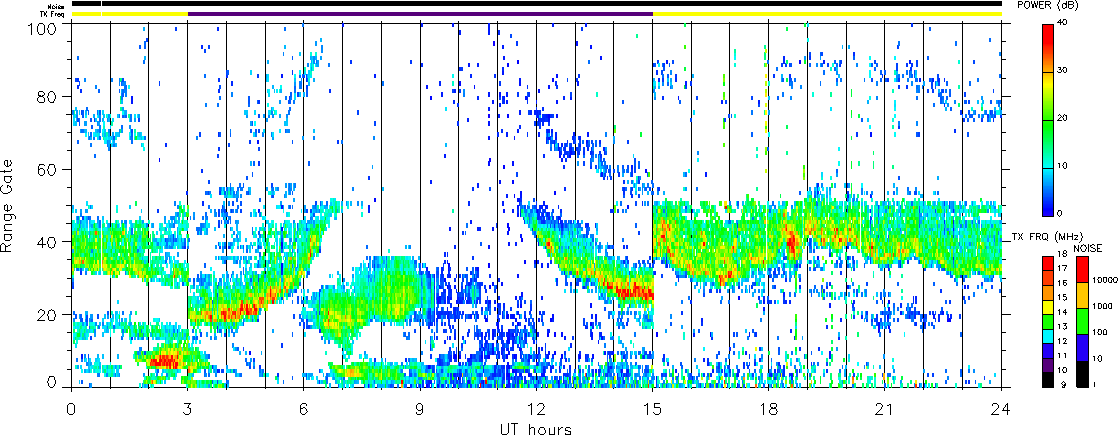Select the 'POWER (dB)' colorbar heading
This screenshot has height=435, width=1118.
[x=1047, y=6]
